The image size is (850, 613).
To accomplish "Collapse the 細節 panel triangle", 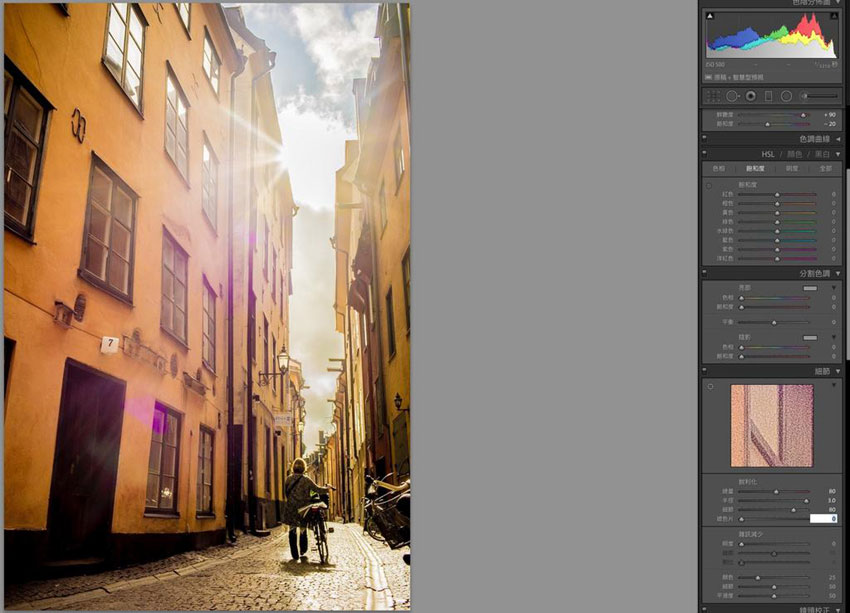I will (x=838, y=371).
